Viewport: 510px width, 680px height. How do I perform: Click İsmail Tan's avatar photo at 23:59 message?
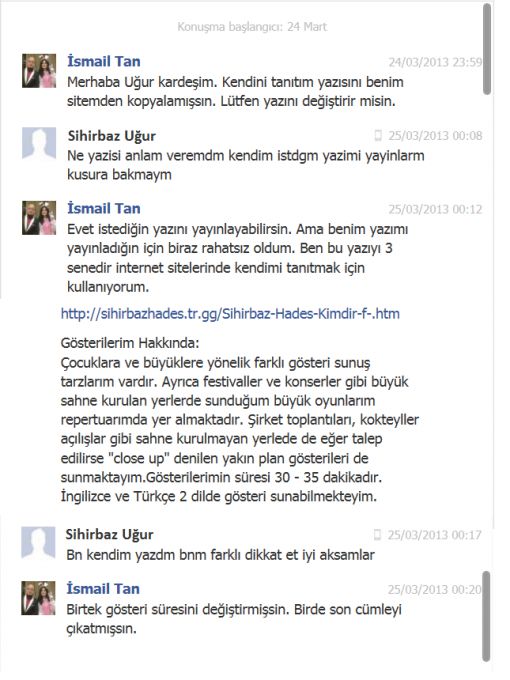point(39,71)
